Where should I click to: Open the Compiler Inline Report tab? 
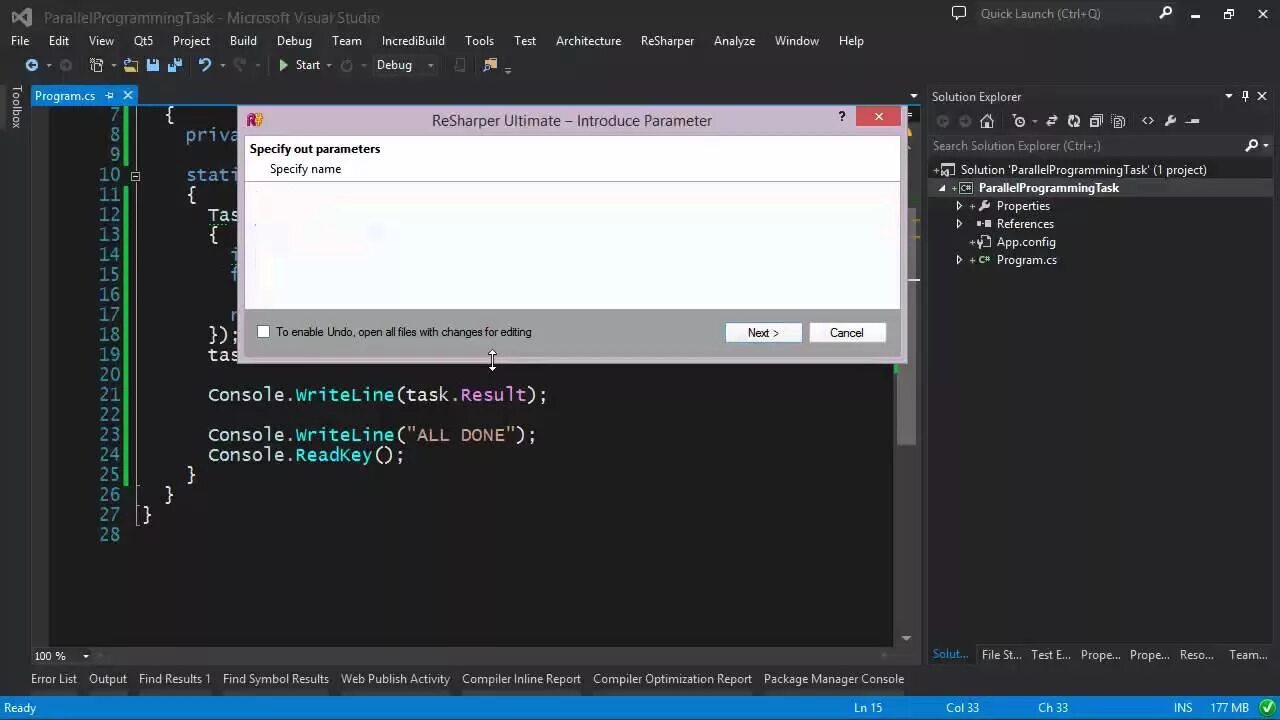521,679
